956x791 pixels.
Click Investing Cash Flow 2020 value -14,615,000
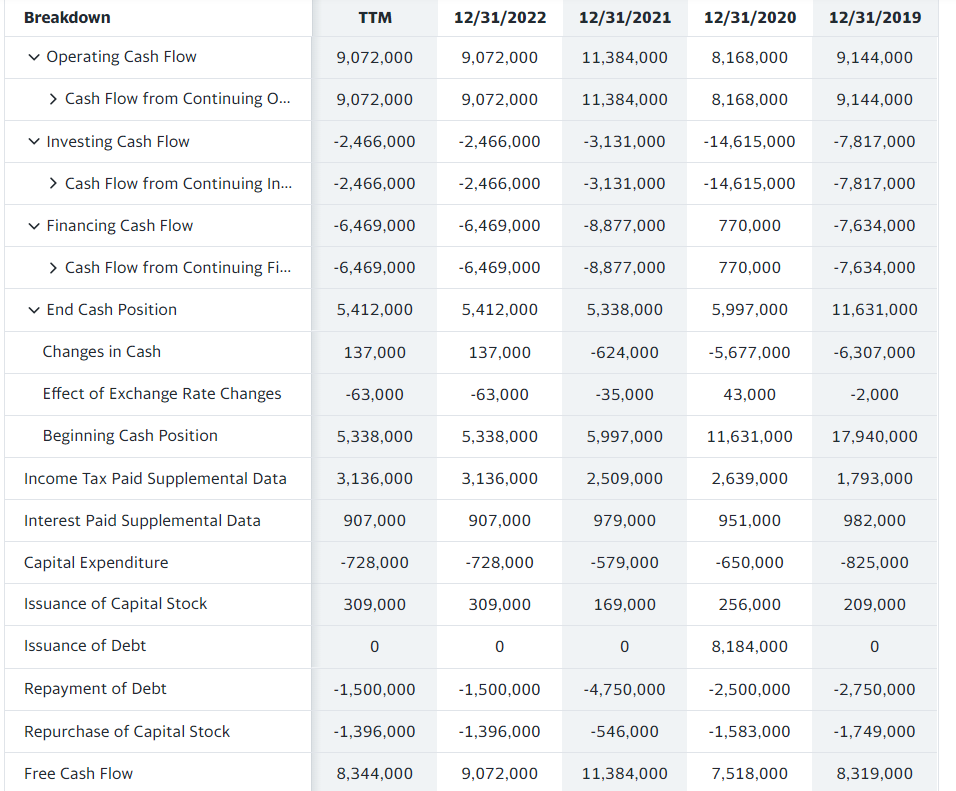click(x=750, y=142)
